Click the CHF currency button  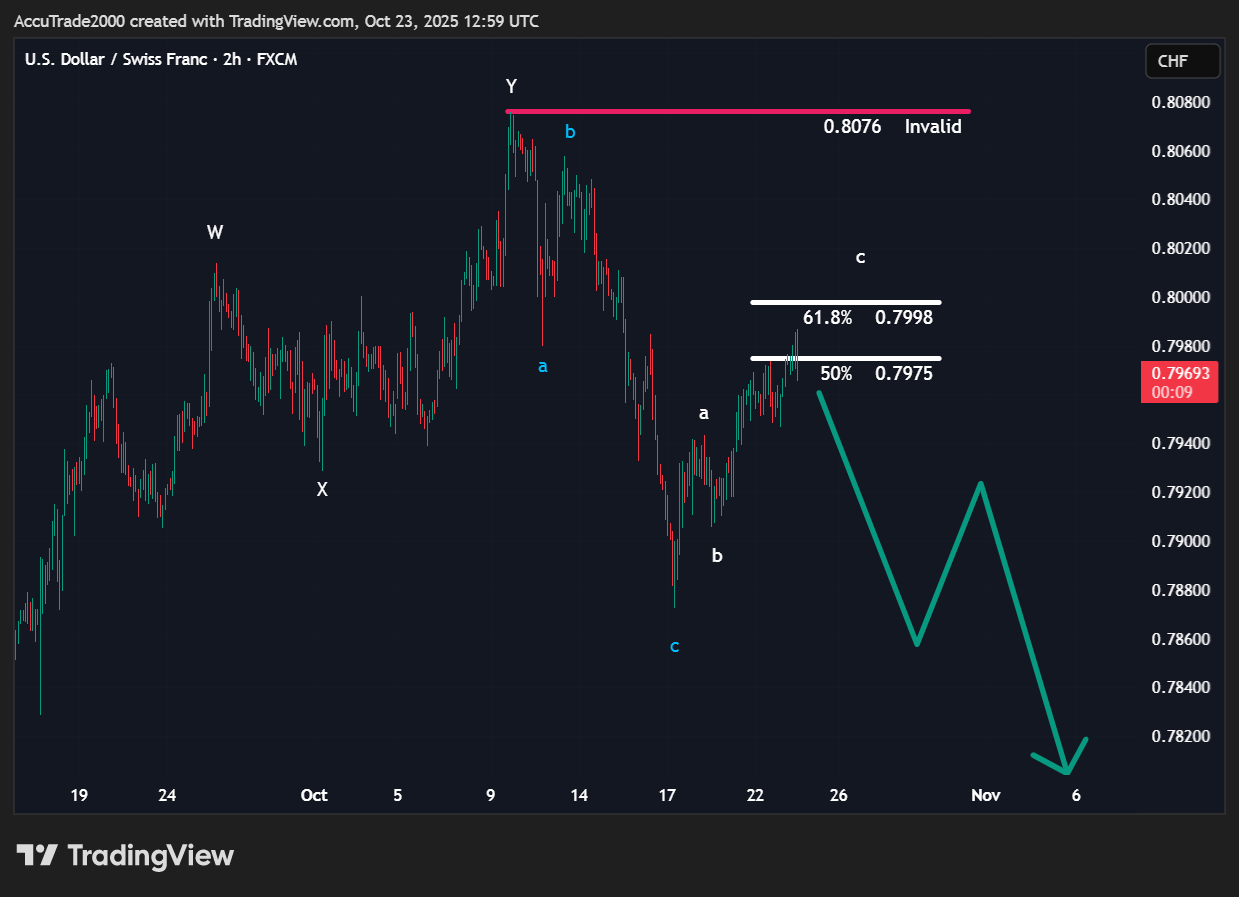click(1181, 61)
